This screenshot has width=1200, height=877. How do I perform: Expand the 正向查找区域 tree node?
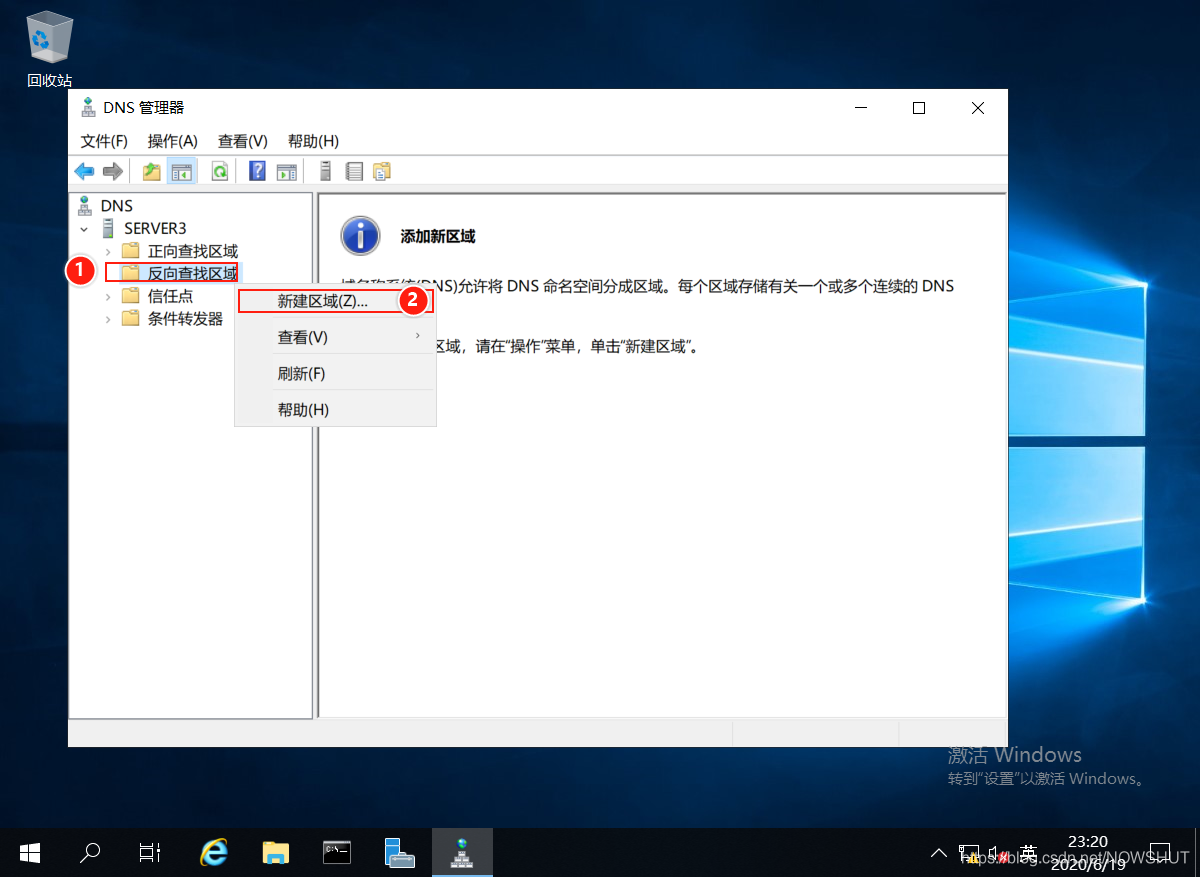107,250
